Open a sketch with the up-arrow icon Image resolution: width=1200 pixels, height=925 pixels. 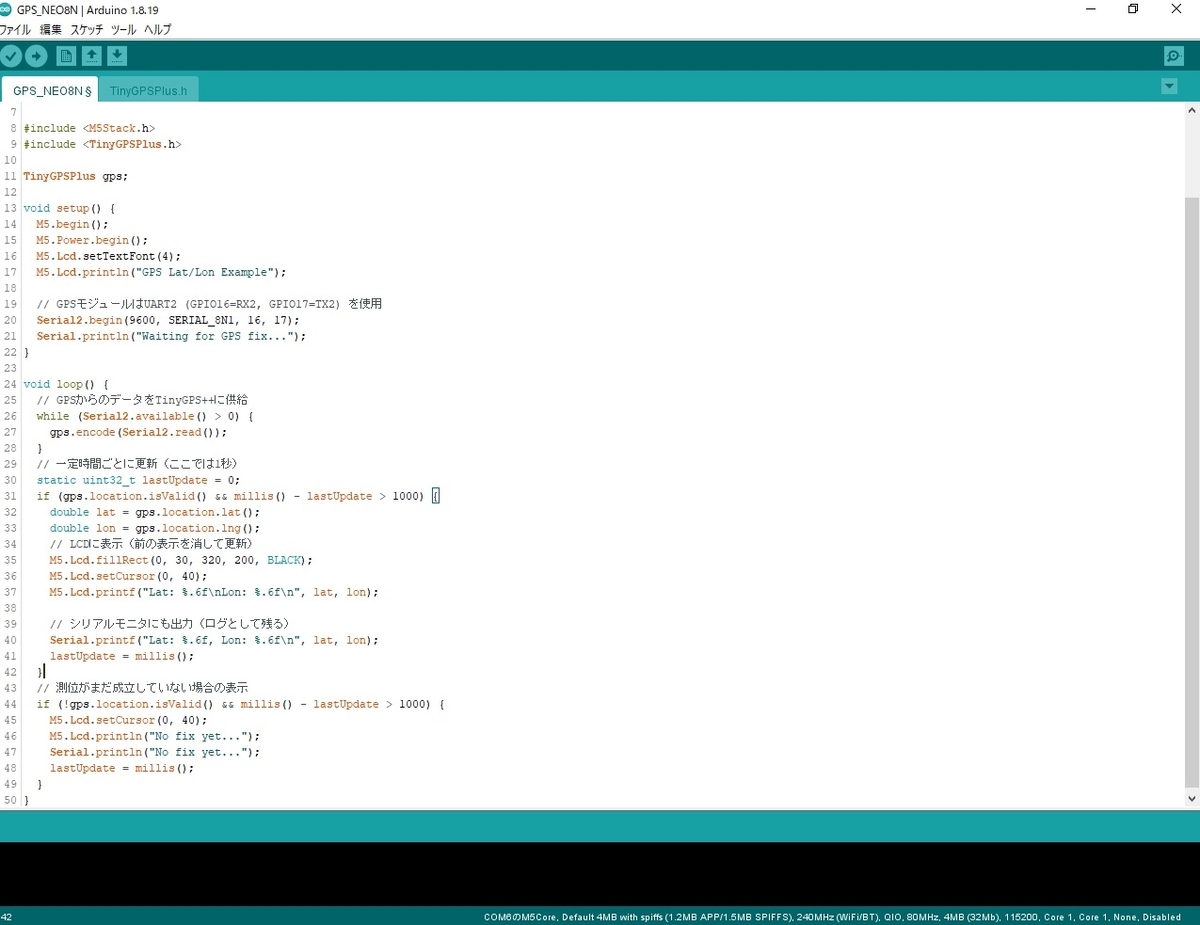tap(91, 56)
